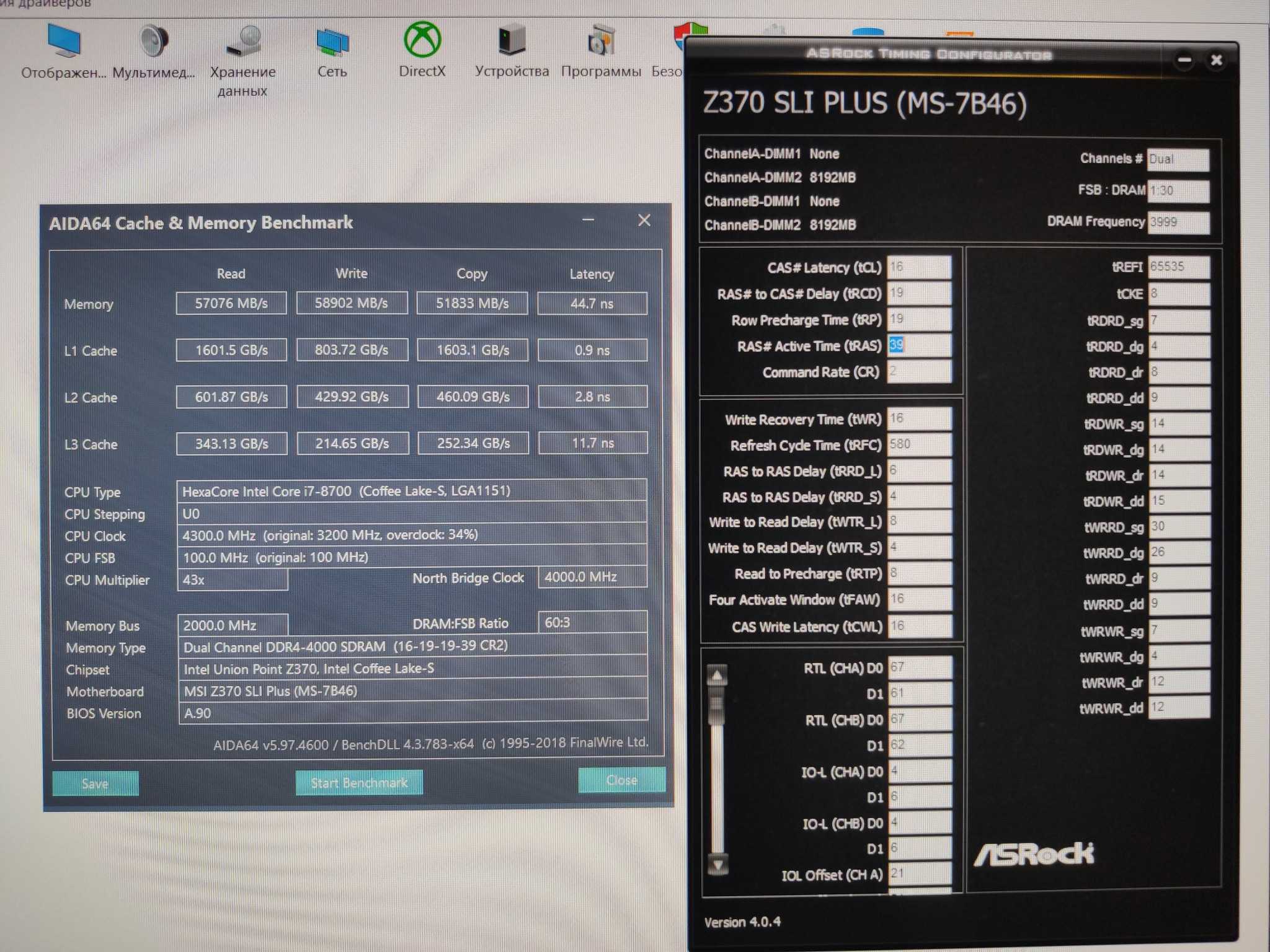Select the tREFI value field
The width and height of the screenshot is (1270, 952).
[1178, 267]
